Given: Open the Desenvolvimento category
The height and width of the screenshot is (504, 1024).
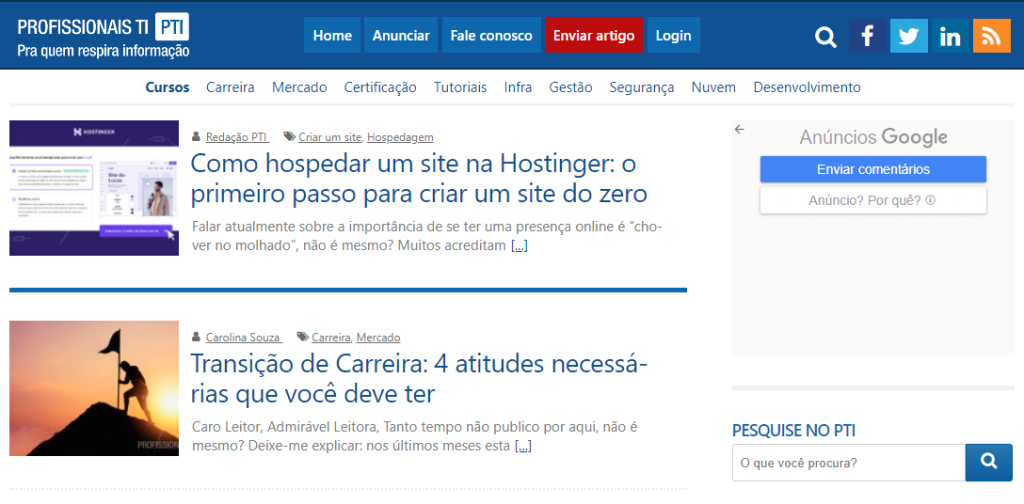Looking at the screenshot, I should click(807, 87).
